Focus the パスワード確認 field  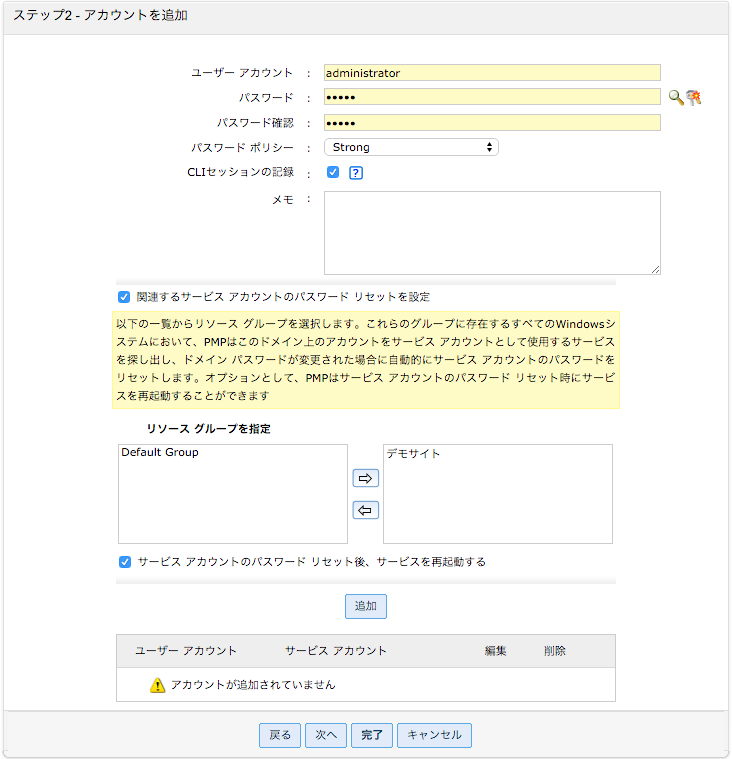click(492, 122)
